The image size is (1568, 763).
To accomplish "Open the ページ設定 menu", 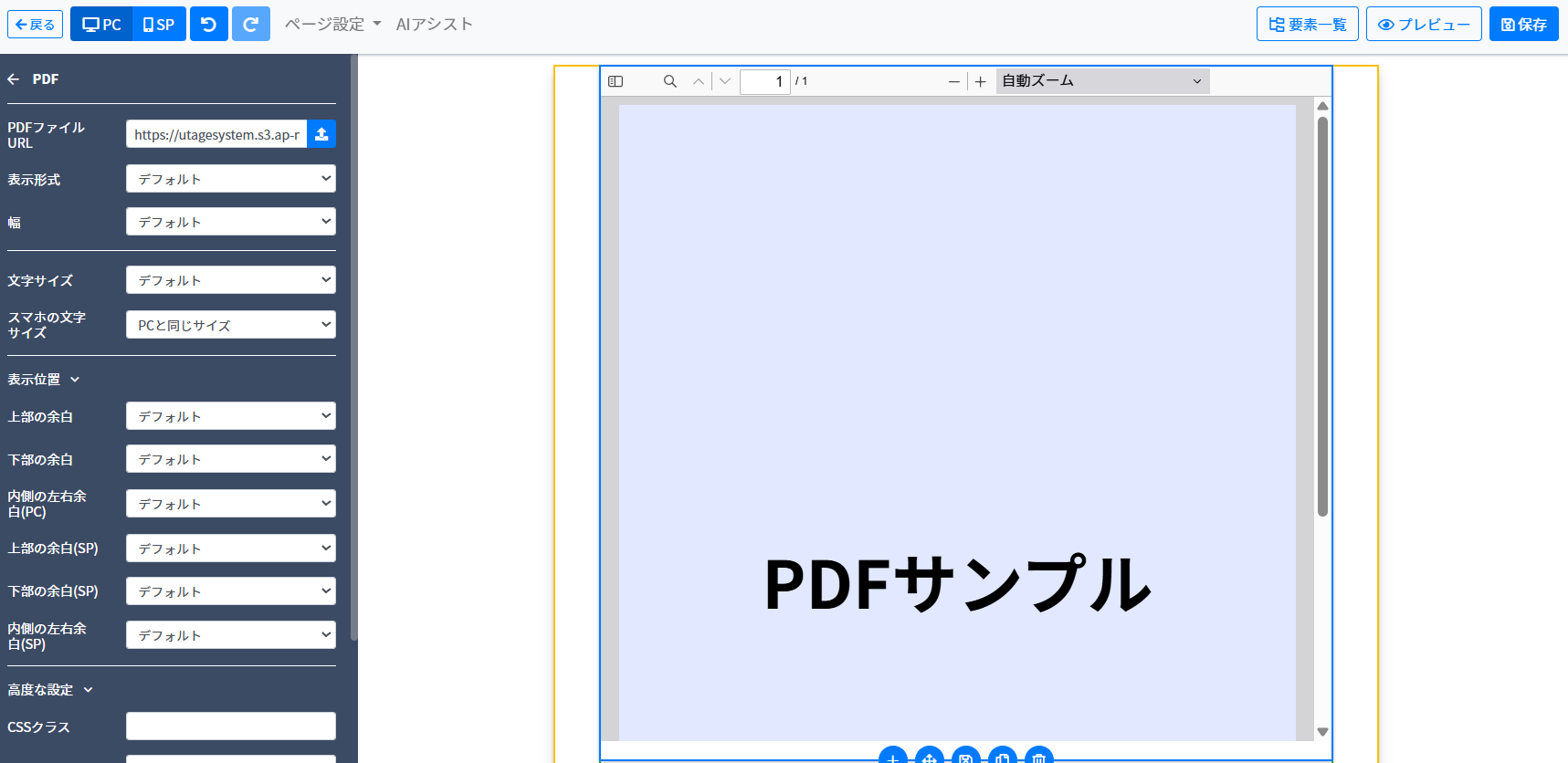I will coord(332,25).
